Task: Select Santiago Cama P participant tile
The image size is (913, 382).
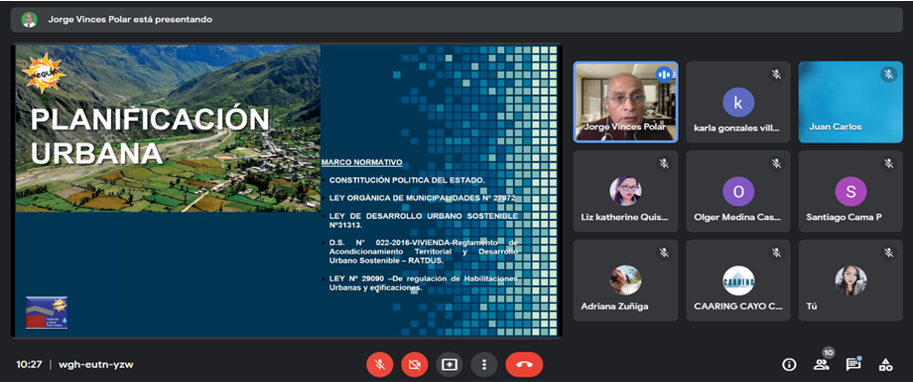Action: click(851, 191)
